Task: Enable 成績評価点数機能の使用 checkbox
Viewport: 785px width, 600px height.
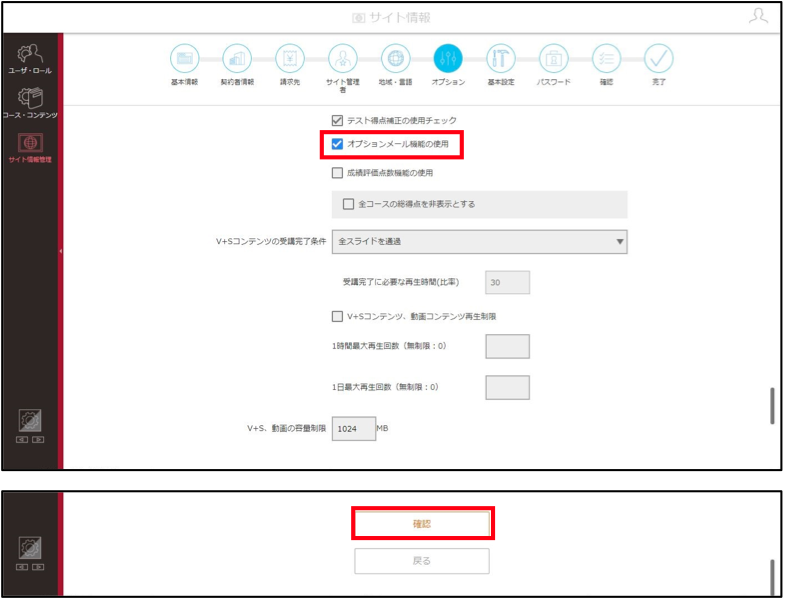Action: click(337, 173)
